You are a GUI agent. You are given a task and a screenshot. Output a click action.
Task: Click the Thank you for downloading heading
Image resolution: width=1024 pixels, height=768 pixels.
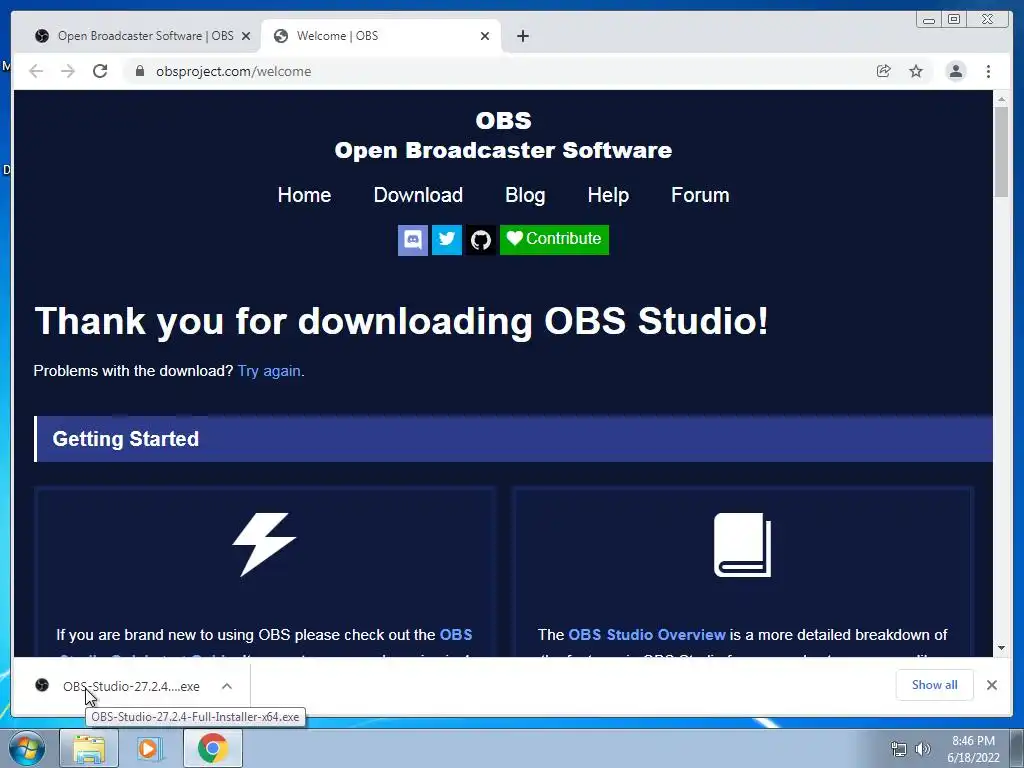click(401, 321)
